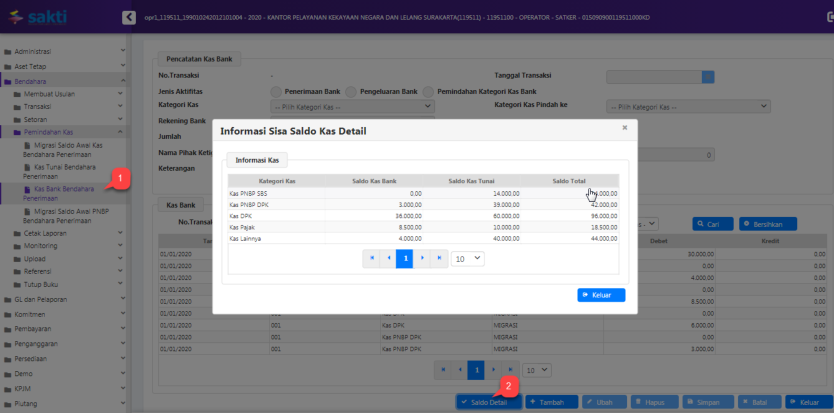The width and height of the screenshot is (834, 413).
Task: Go to last page in dialog pager
Action: [x=438, y=258]
